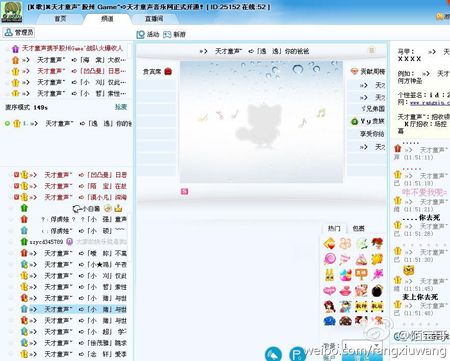This screenshot has height=361, width=450.
Task: Select the red lips gift icon
Action: [x=345, y=291]
